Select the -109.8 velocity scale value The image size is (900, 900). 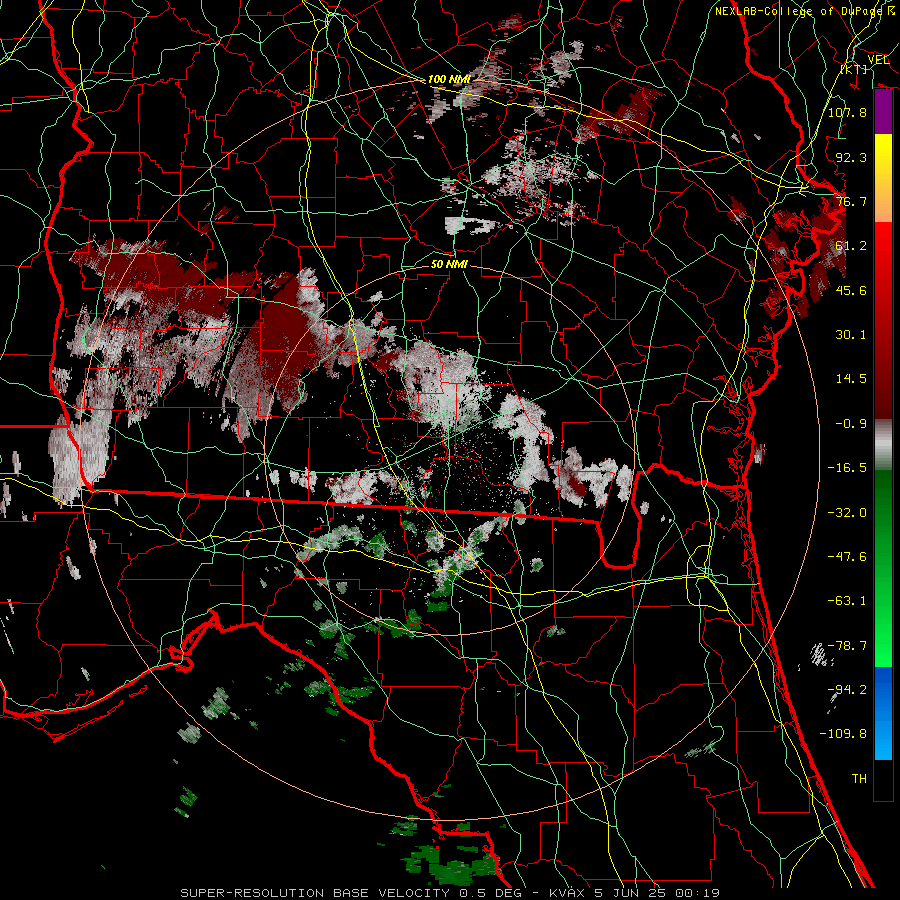click(843, 734)
